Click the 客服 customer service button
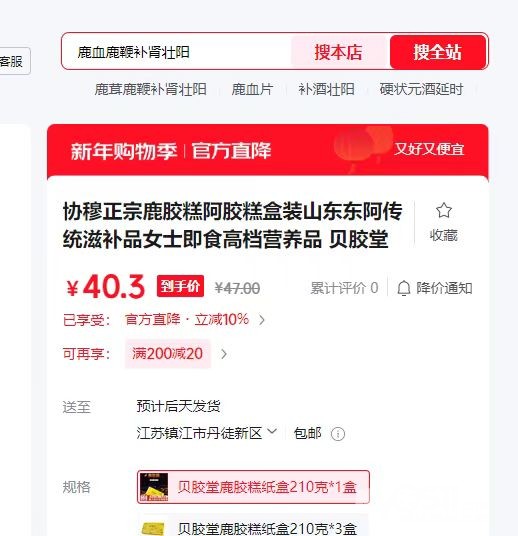Viewport: 518px width, 536px height. (x=14, y=61)
